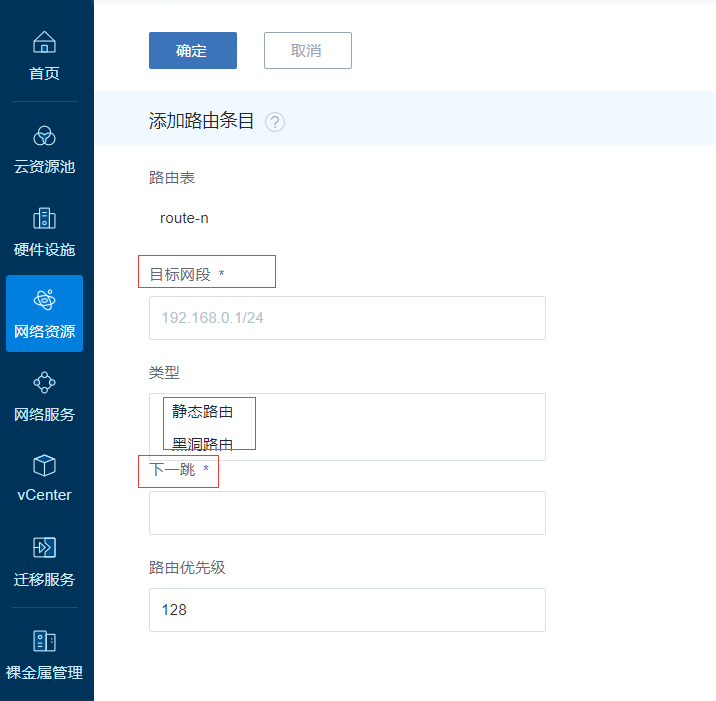
Task: Focus the 下一跳 input field
Action: pos(347,513)
